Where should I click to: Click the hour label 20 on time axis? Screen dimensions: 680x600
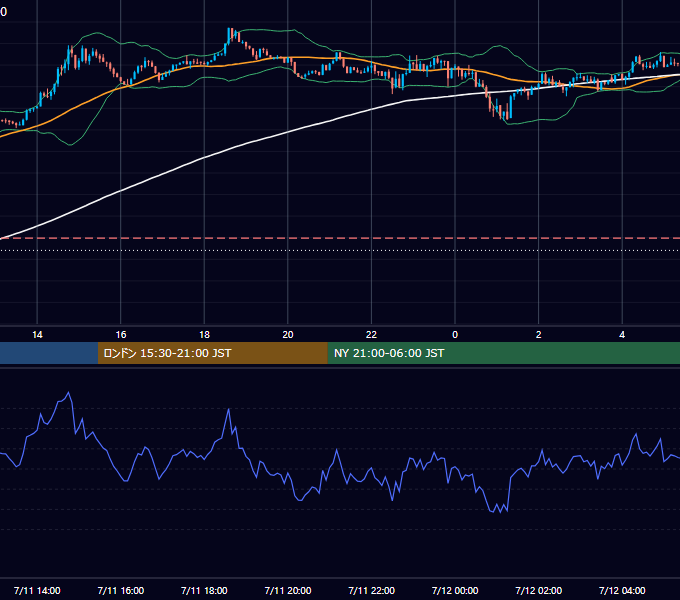coord(288,335)
